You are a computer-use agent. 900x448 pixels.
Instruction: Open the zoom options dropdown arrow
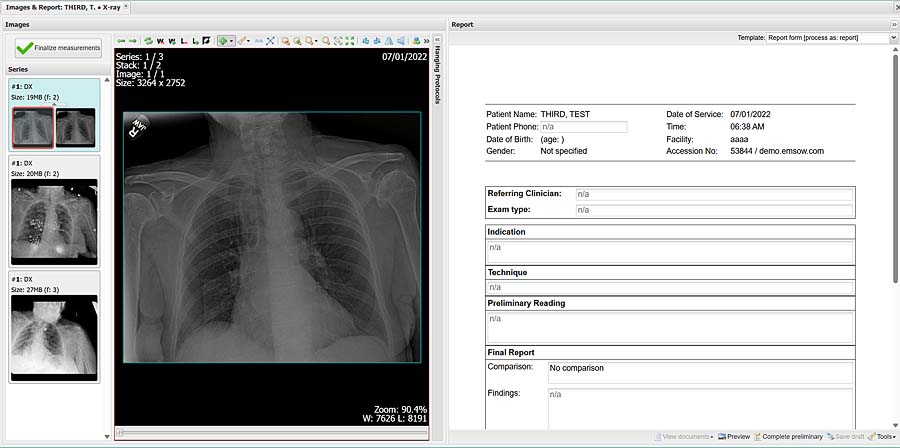(316, 41)
